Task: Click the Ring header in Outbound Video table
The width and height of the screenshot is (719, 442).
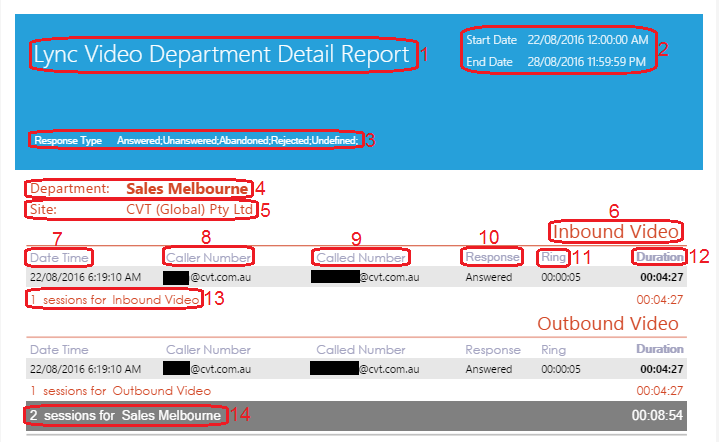Action: [553, 350]
